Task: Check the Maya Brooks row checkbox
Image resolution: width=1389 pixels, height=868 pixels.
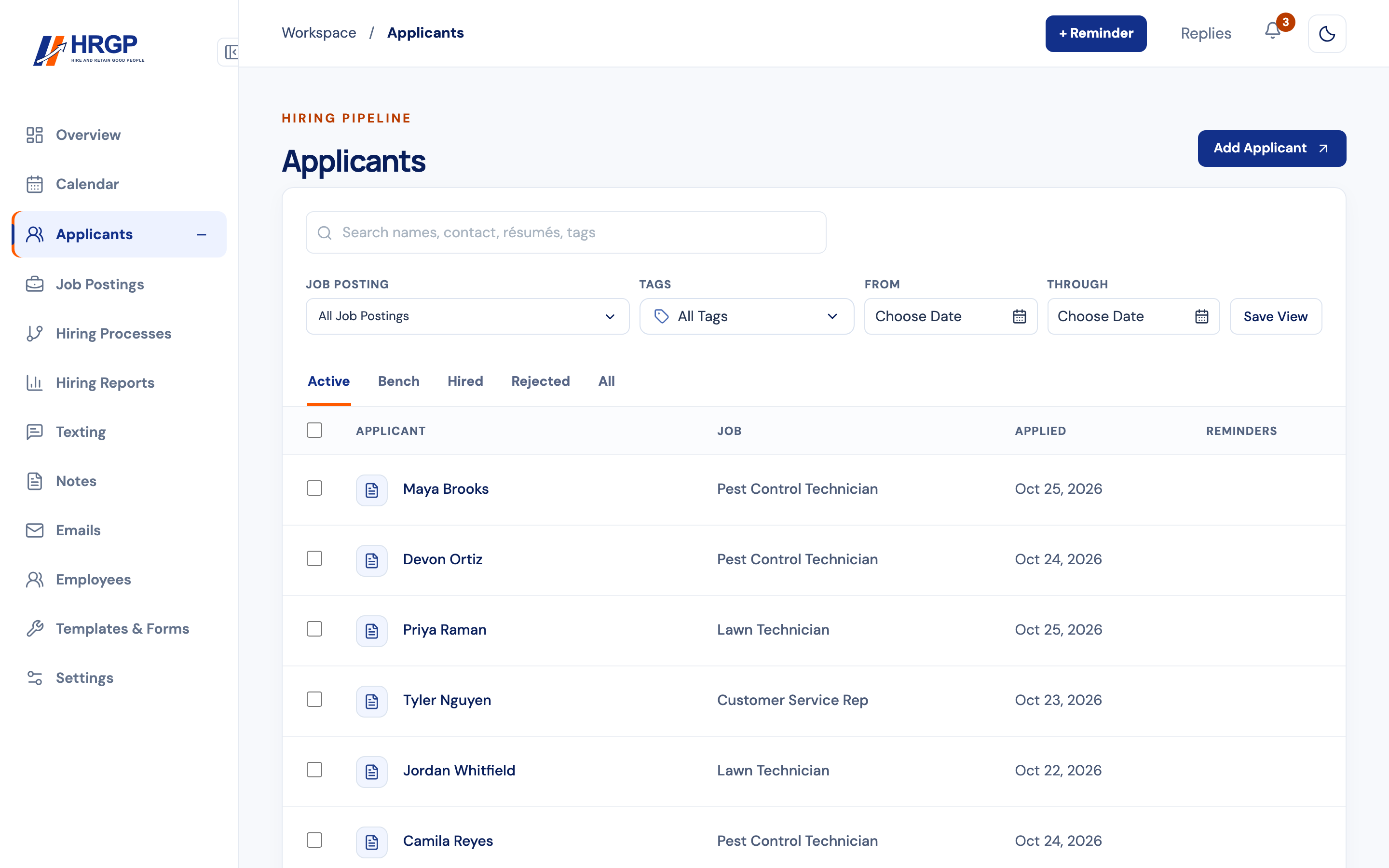Action: 314,488
